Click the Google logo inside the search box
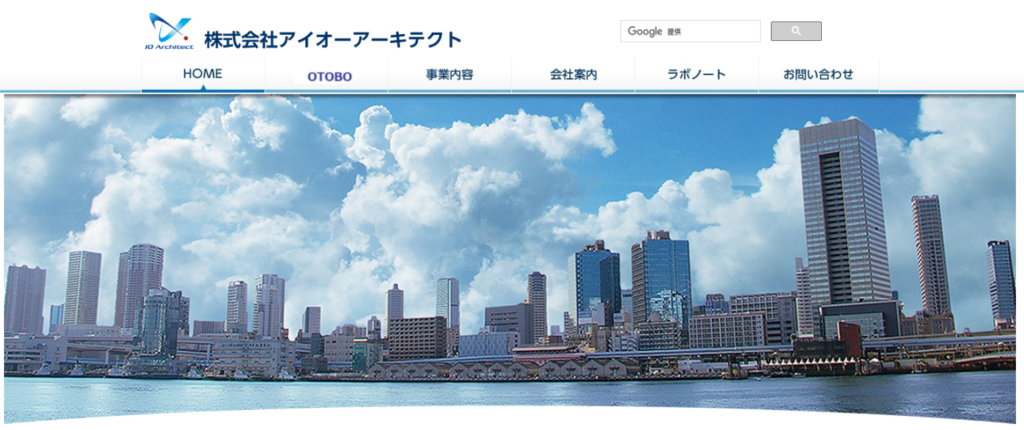 point(645,31)
